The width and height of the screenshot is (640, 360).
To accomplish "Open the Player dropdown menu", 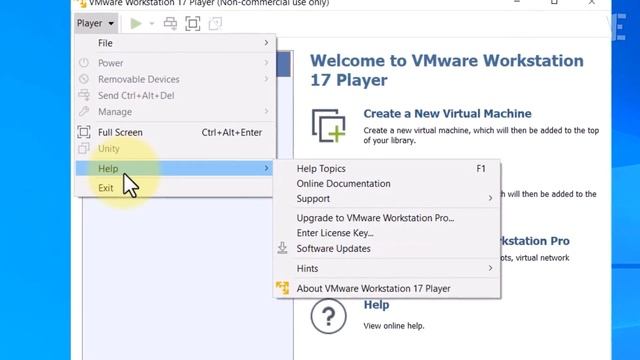I will 96,23.
